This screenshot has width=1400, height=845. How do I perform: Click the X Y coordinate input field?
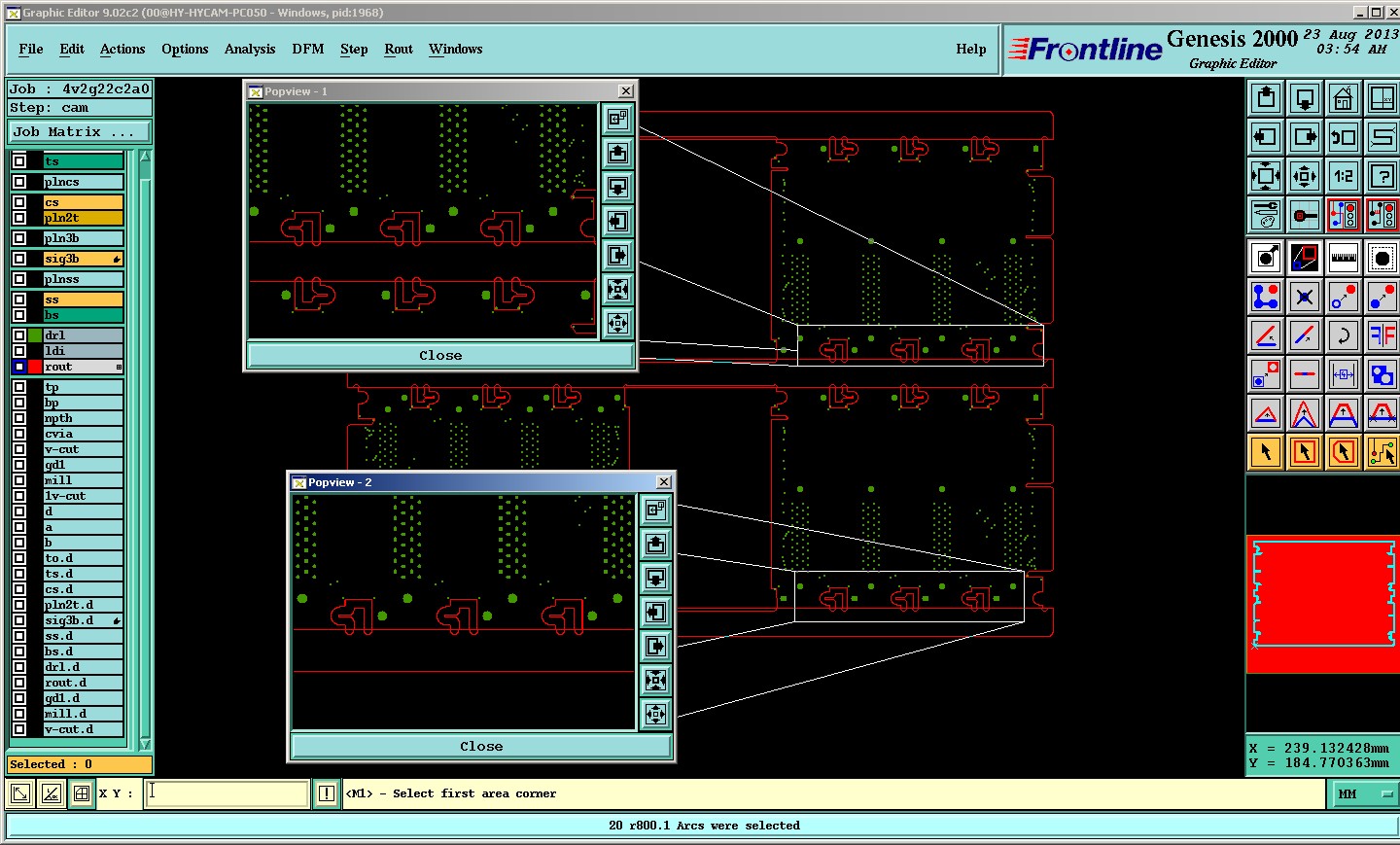coord(227,793)
